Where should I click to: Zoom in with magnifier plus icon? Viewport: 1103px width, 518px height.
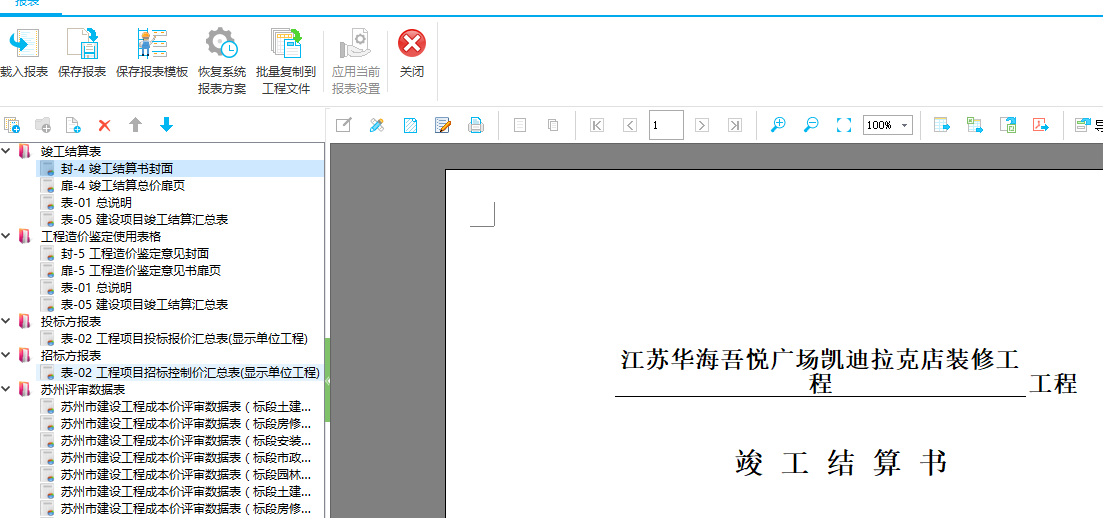coord(778,125)
